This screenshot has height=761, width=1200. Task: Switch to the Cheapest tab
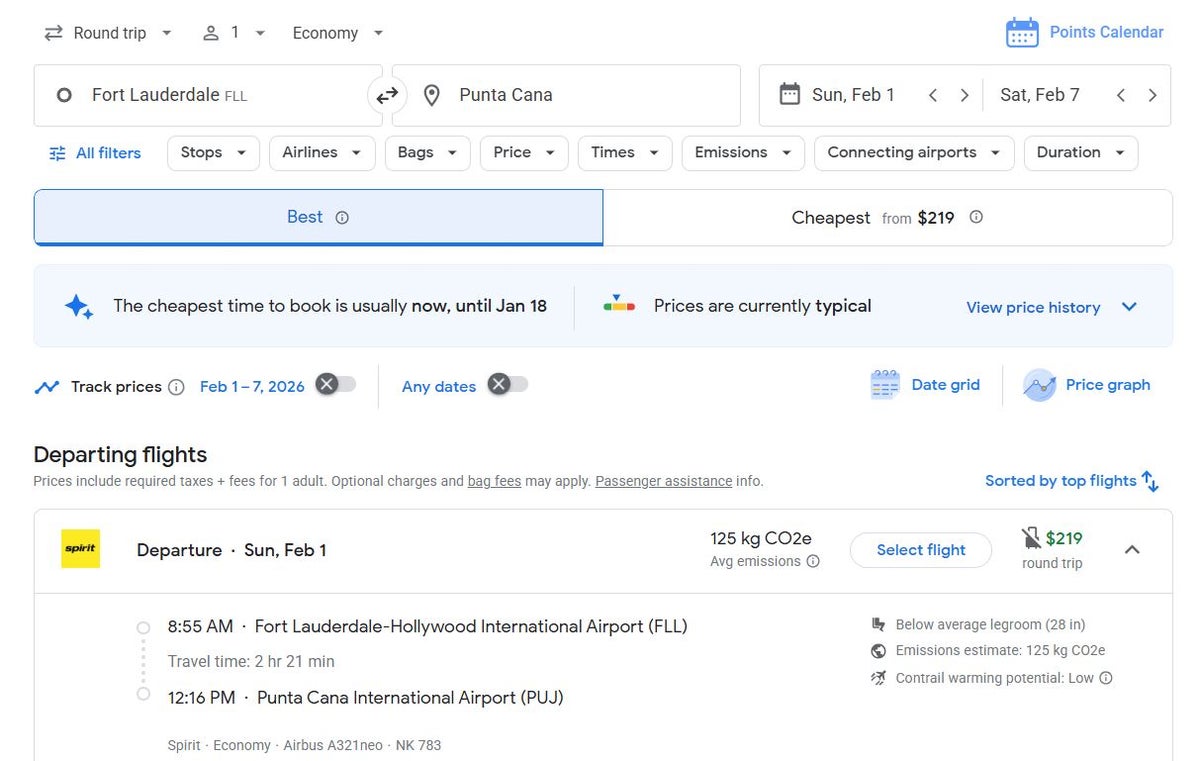886,217
